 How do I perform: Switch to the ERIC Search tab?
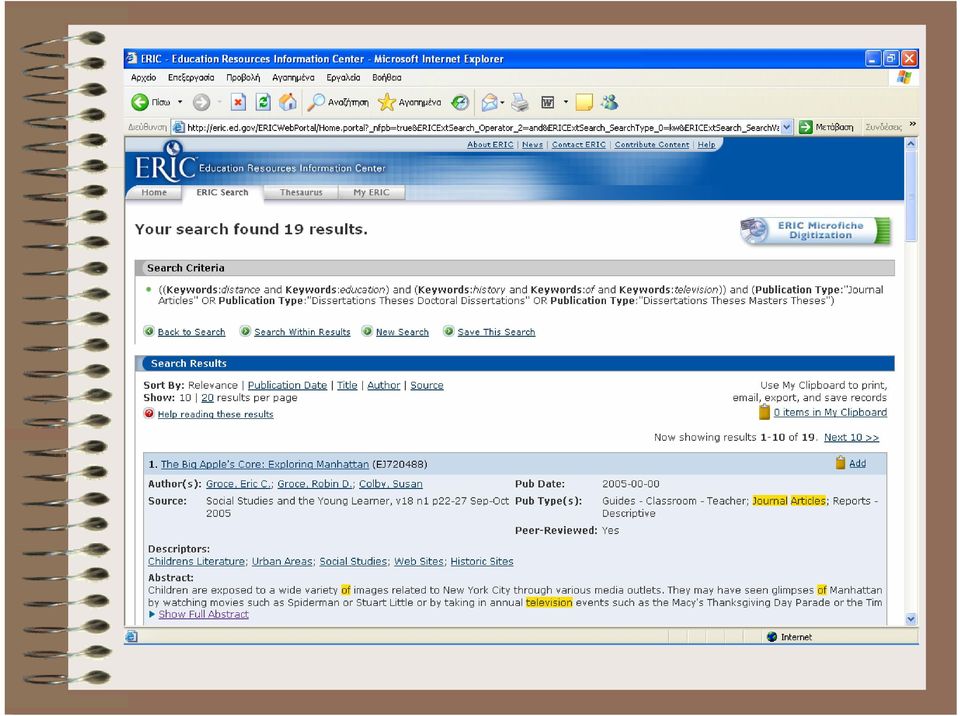[x=222, y=192]
